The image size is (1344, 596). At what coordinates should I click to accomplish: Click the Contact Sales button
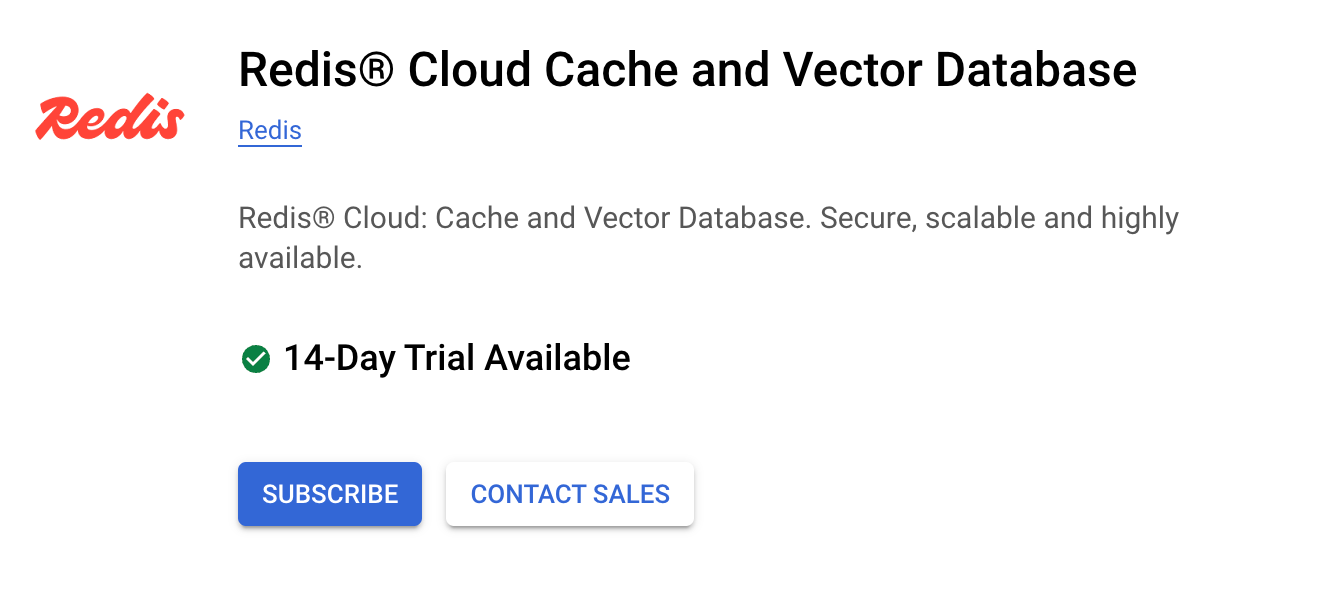tap(570, 494)
